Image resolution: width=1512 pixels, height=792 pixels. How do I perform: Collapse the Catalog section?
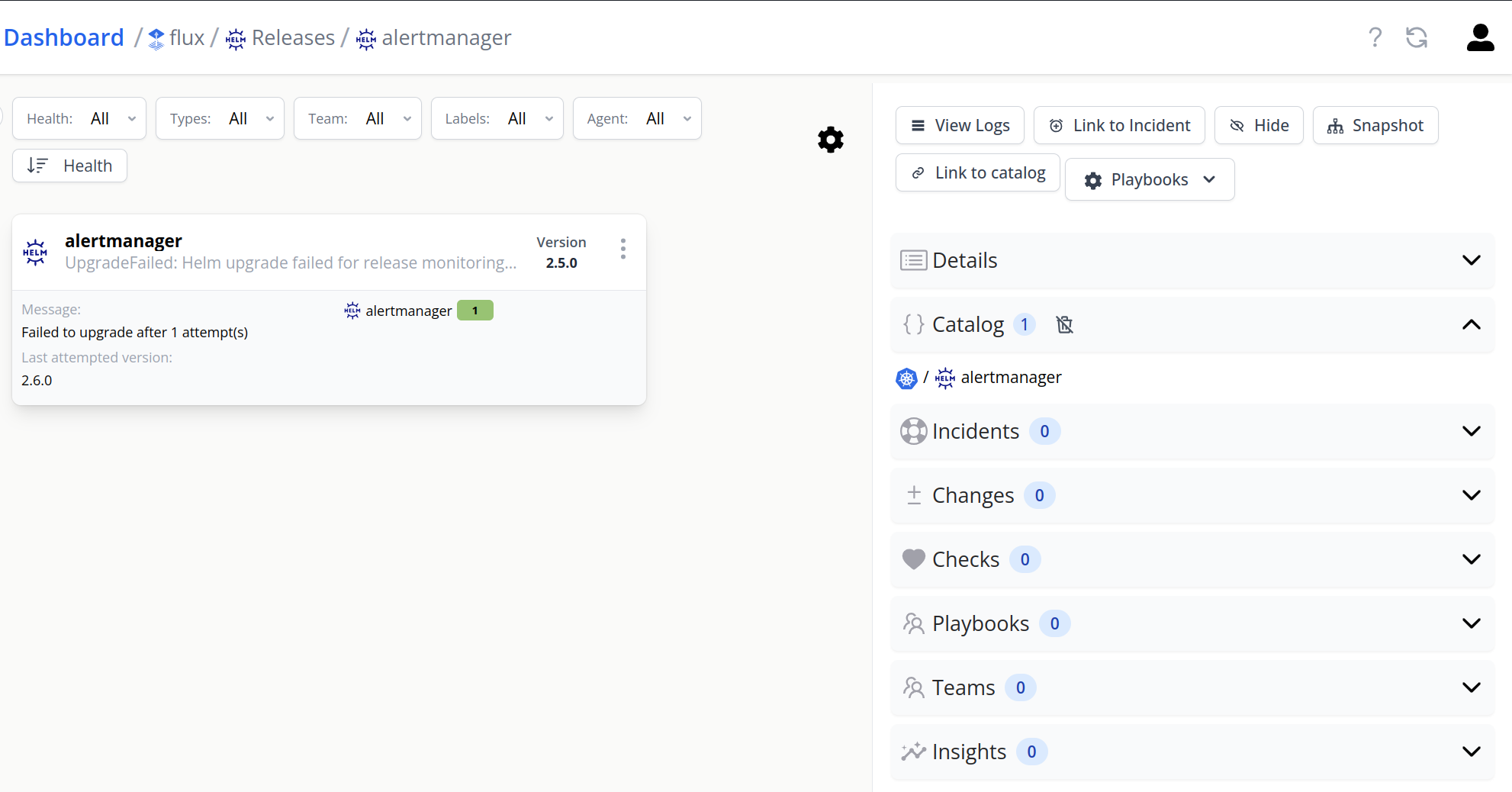pos(1471,325)
